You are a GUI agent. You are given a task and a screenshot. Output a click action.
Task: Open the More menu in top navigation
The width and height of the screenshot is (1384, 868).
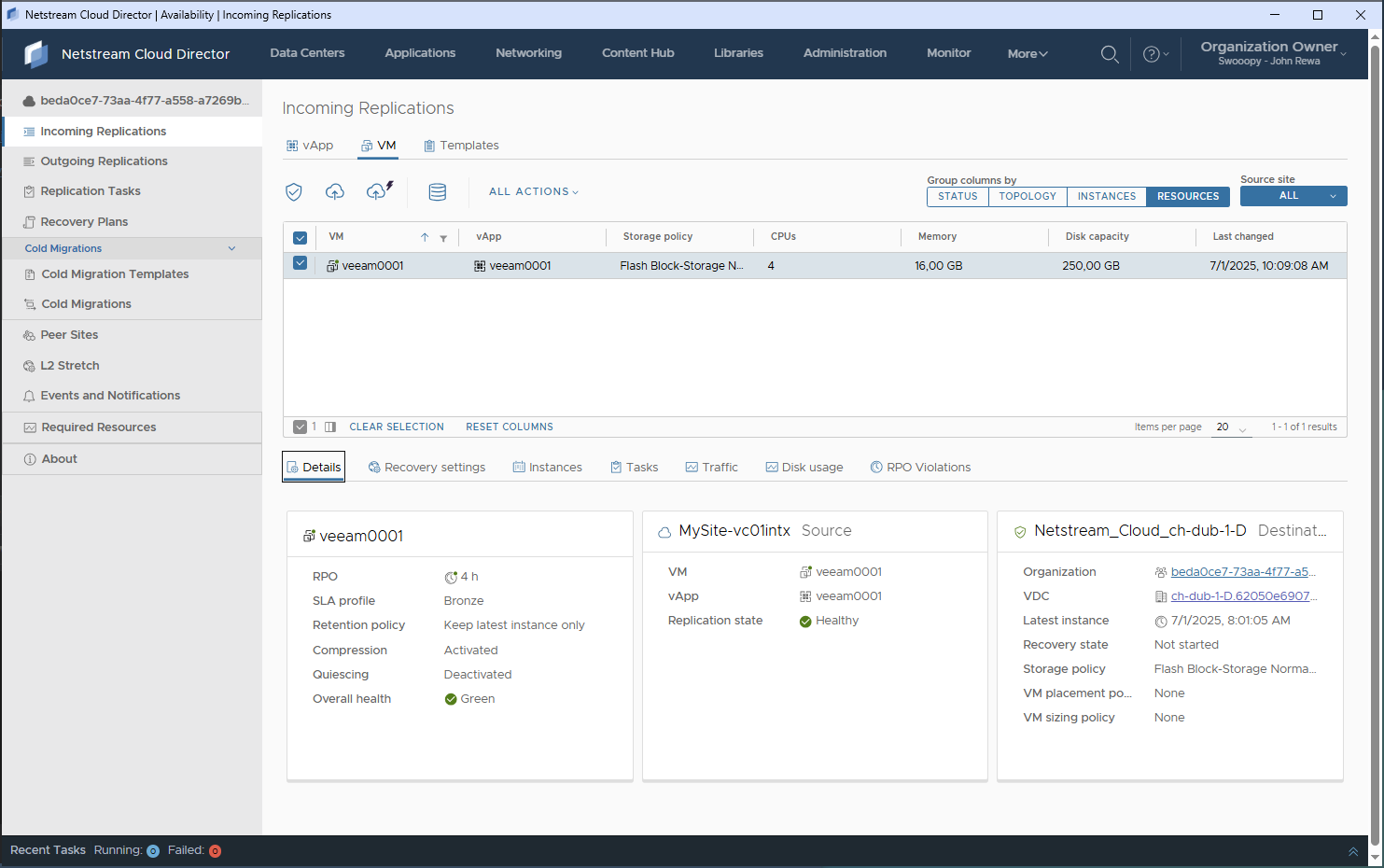click(1028, 54)
